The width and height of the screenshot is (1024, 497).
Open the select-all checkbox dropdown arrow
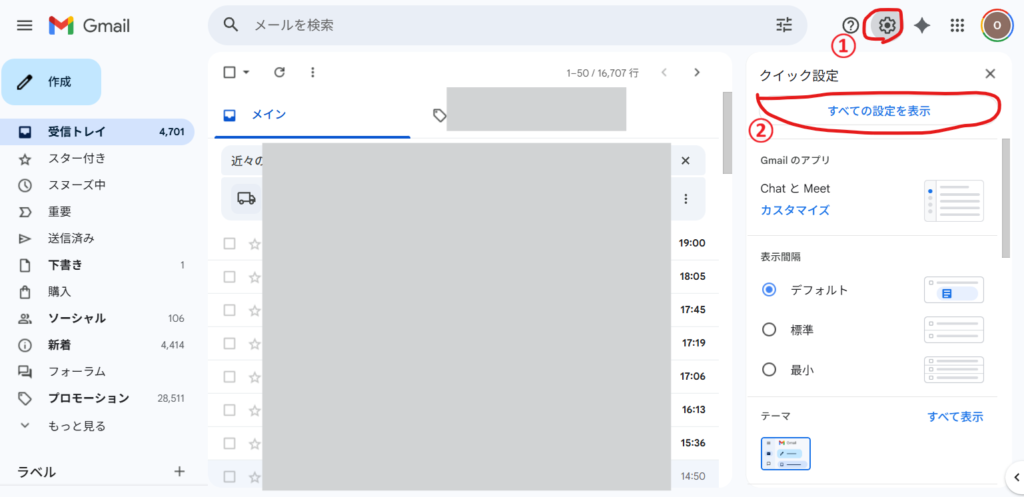click(246, 72)
